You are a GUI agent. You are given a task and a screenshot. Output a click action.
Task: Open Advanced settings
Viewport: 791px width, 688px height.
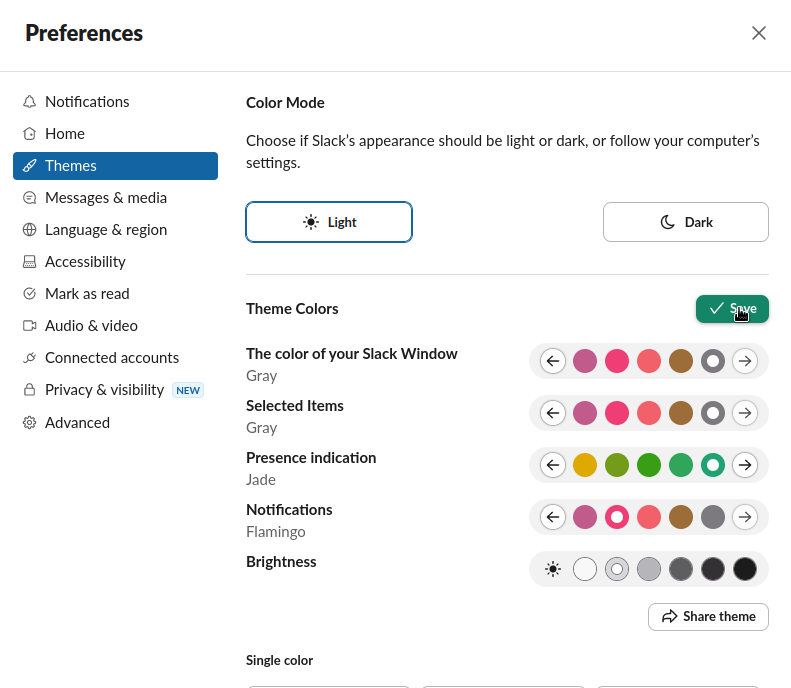(x=116, y=423)
